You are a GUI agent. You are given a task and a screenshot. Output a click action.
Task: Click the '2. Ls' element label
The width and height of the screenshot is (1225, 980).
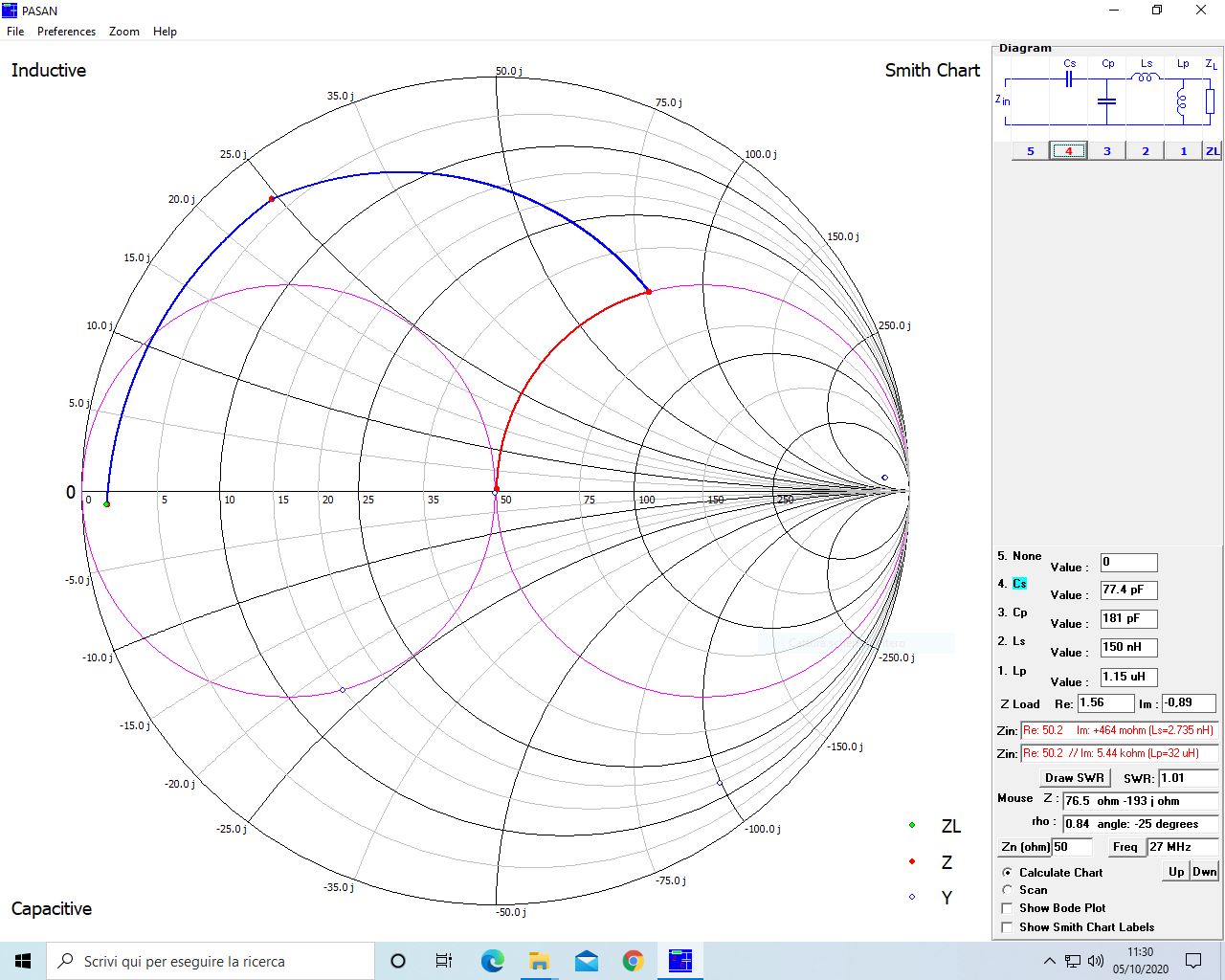click(1012, 641)
